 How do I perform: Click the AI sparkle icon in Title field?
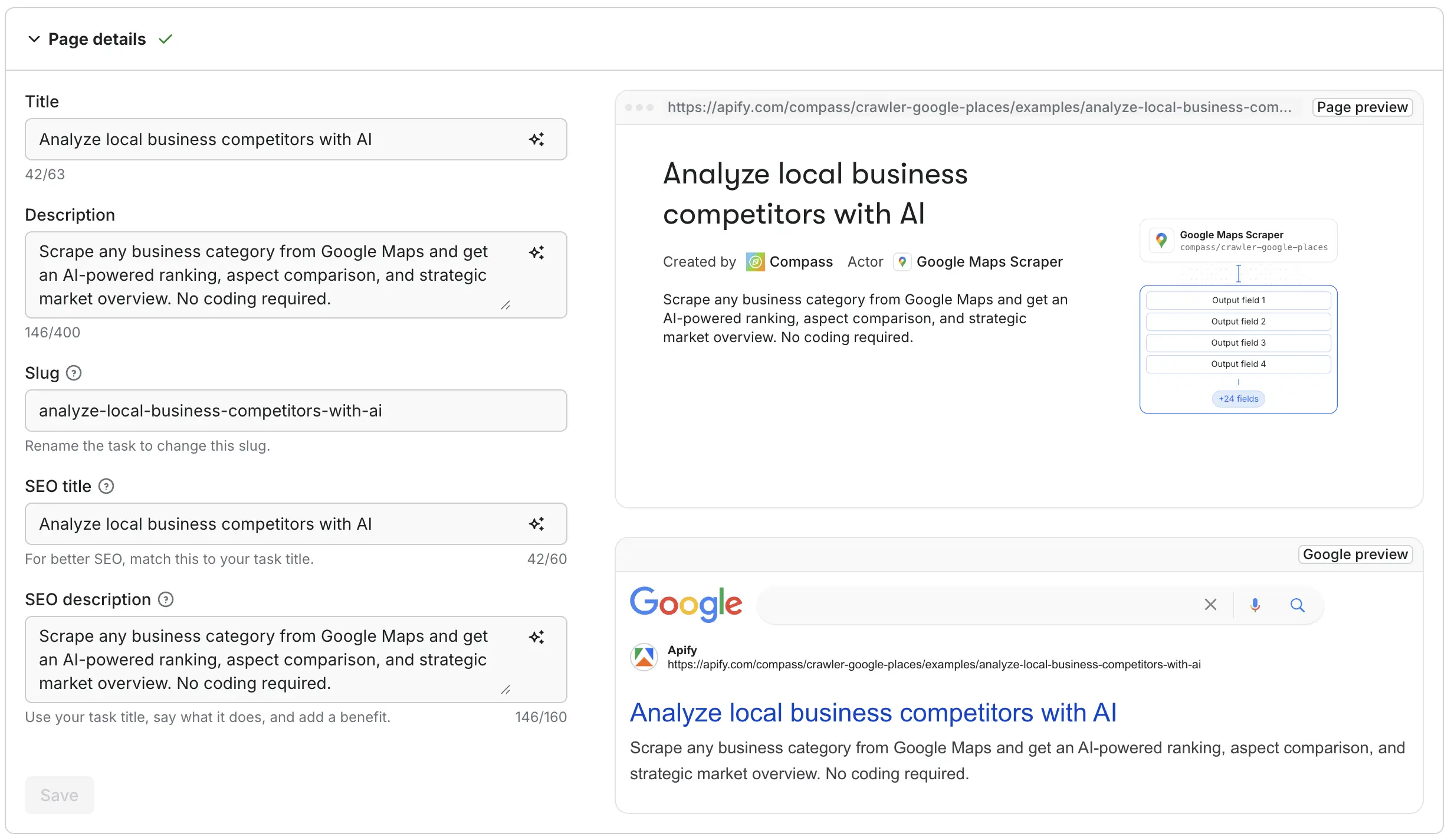click(x=536, y=139)
